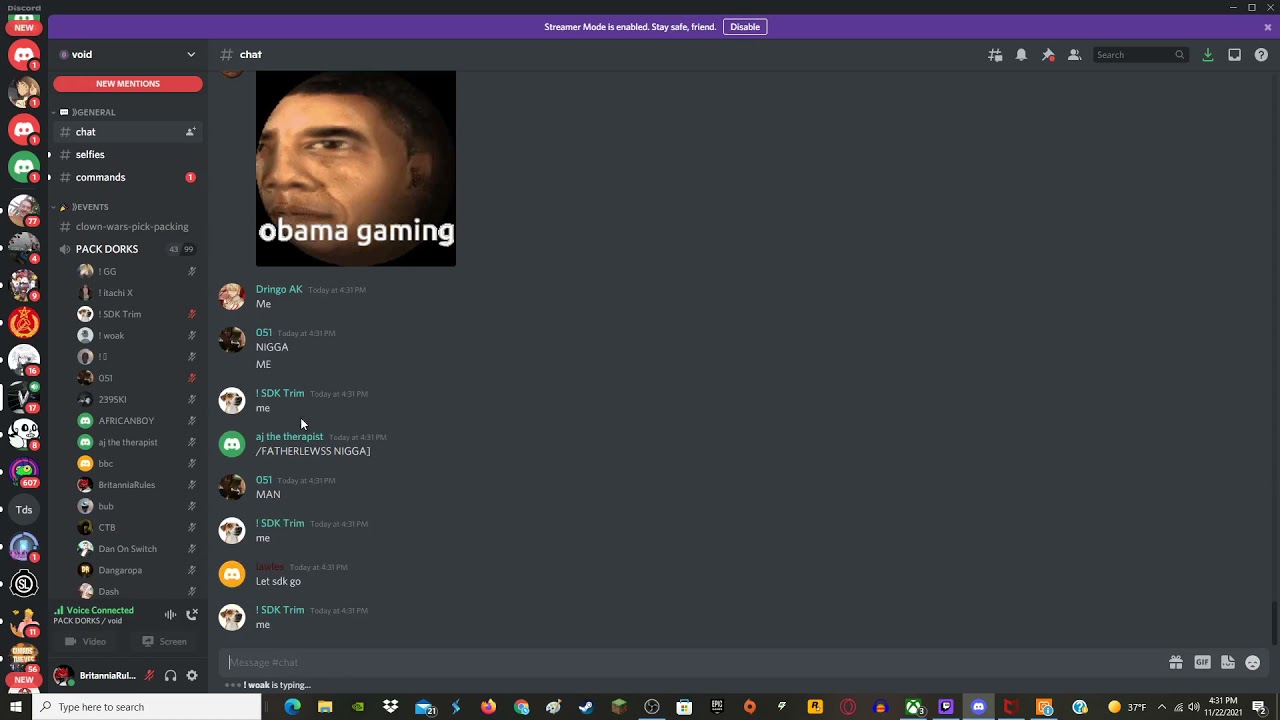Select ! SDK Trim in voice list

138,314
